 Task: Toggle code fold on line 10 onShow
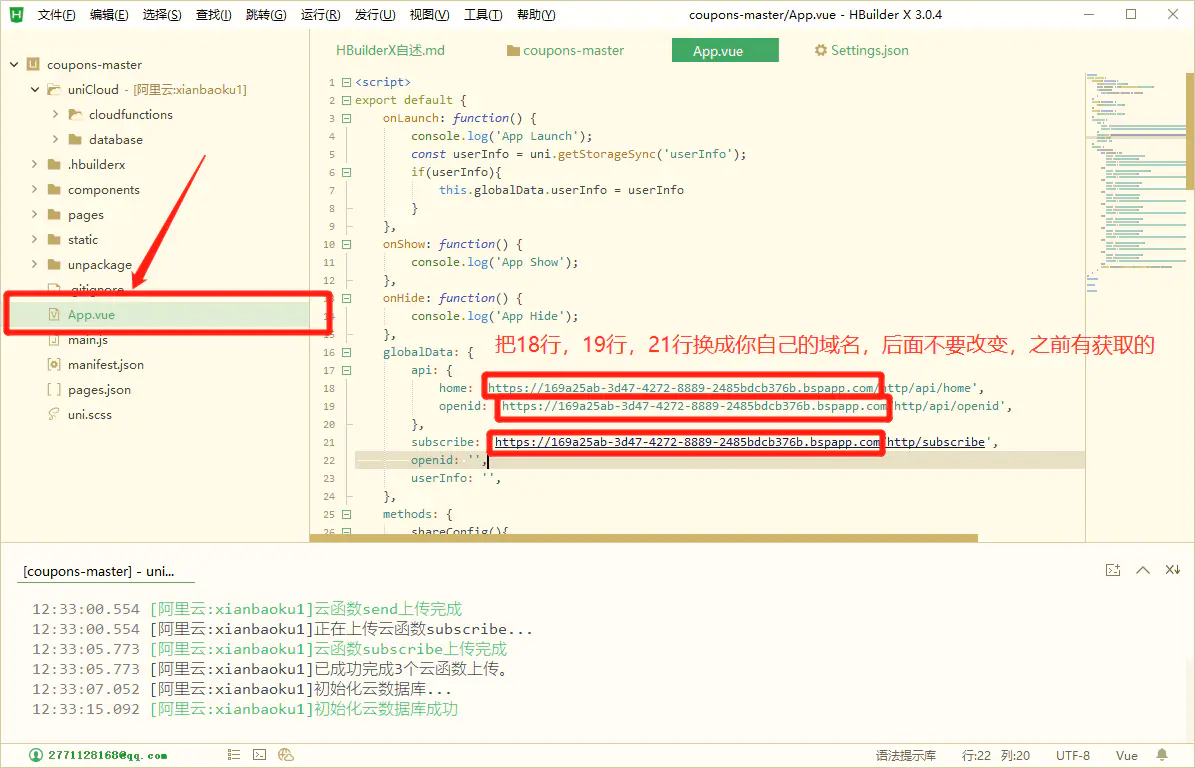tap(346, 244)
